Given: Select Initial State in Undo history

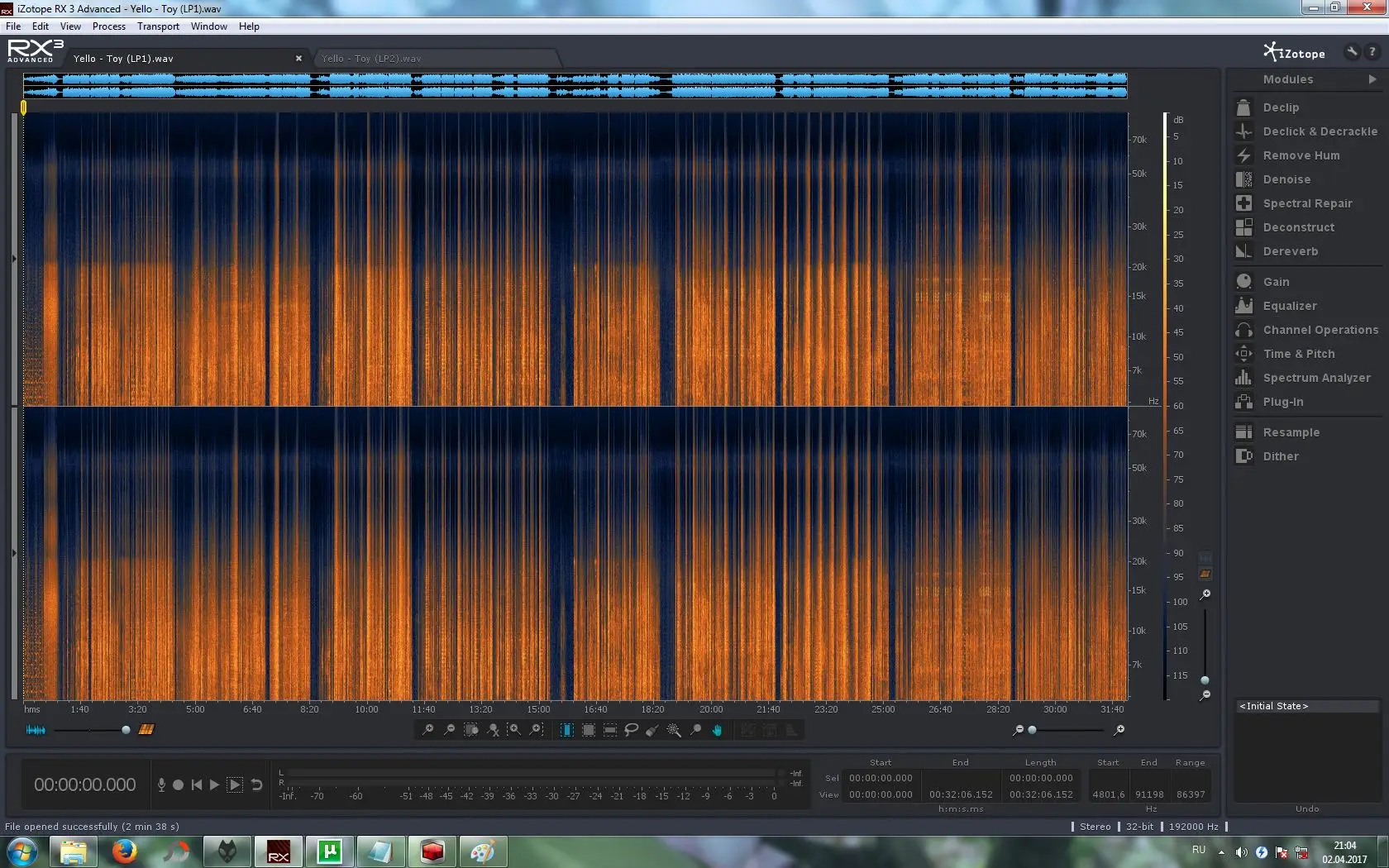Looking at the screenshot, I should [x=1306, y=706].
